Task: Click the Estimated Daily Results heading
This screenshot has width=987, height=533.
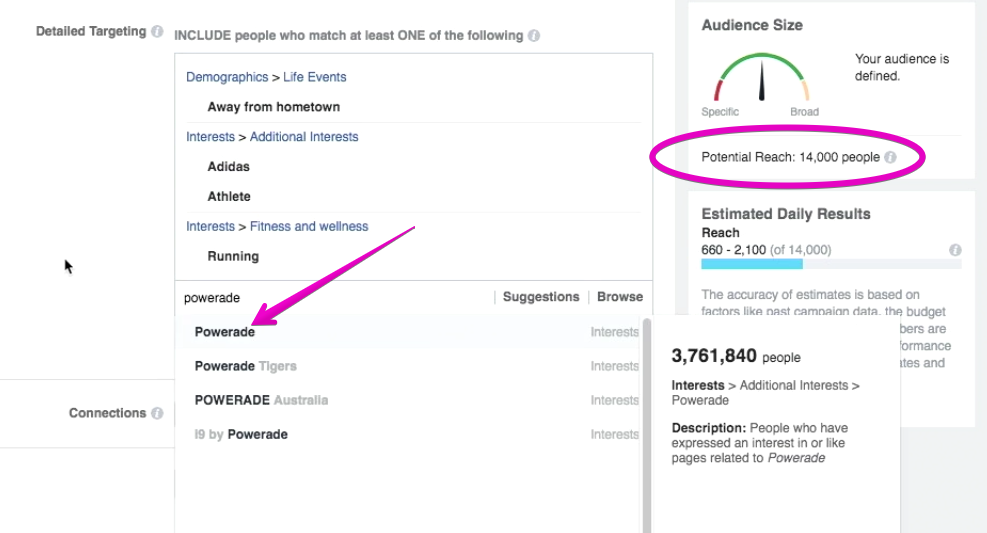Action: tap(786, 214)
